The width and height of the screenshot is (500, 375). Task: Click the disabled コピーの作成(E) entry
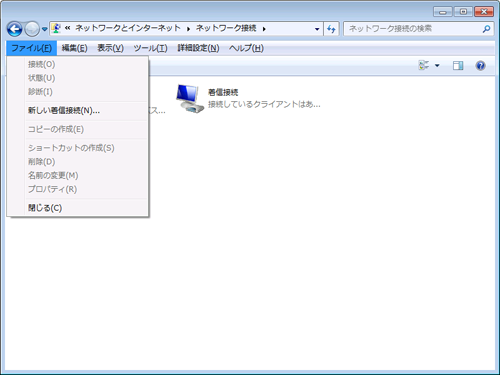(x=78, y=129)
